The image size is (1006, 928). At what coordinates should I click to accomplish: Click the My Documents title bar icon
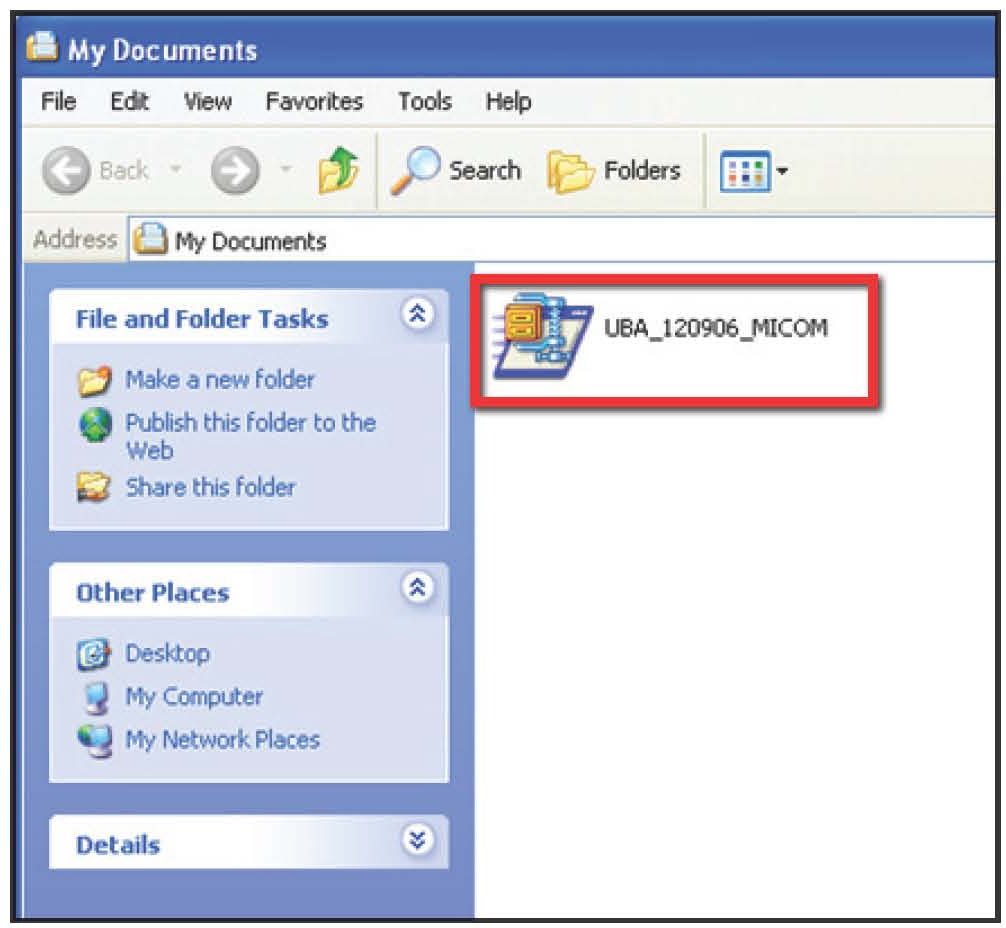point(42,47)
